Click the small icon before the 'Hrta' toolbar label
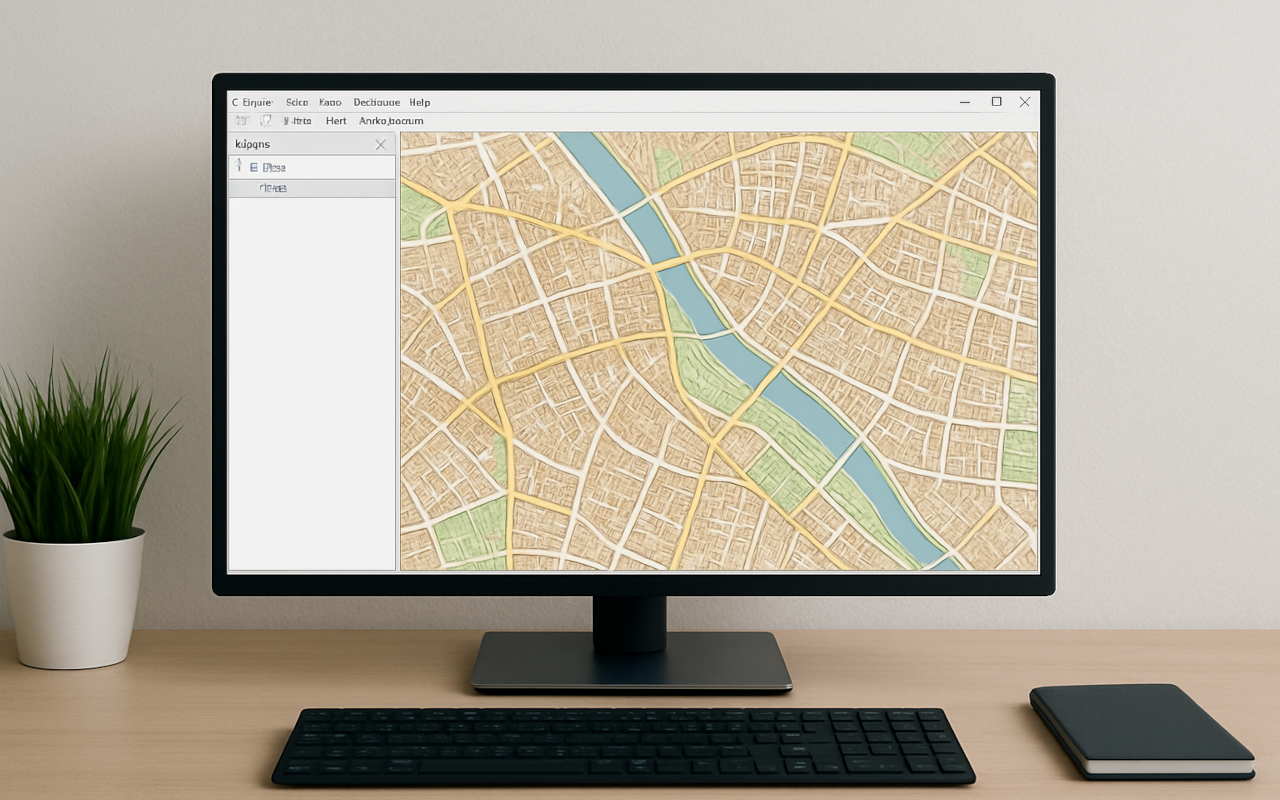This screenshot has height=800, width=1280. [286, 121]
